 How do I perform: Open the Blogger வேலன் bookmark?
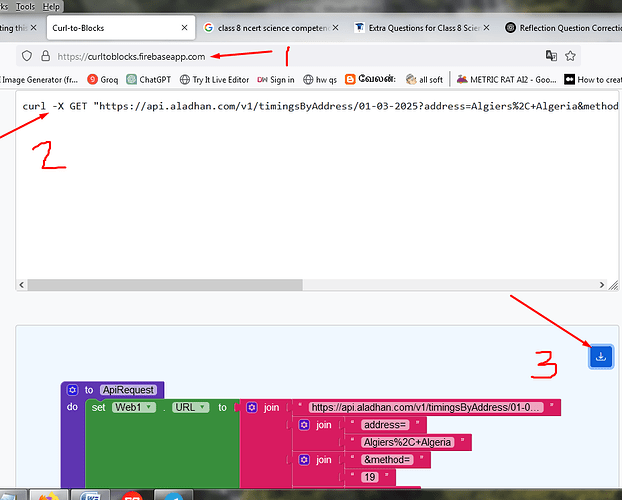[370, 79]
